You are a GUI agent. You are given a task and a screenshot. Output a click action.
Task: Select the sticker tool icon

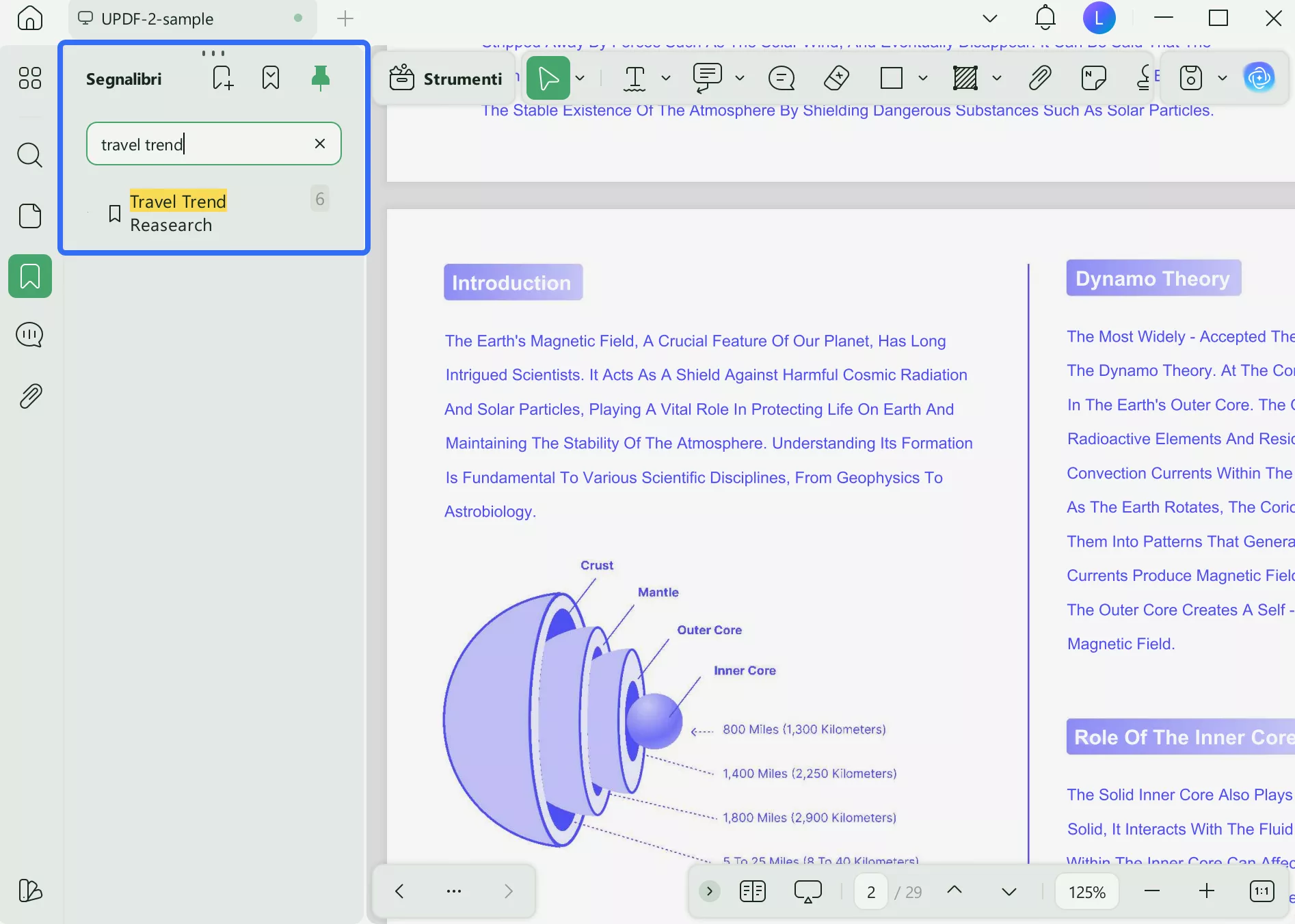pyautogui.click(x=1093, y=78)
